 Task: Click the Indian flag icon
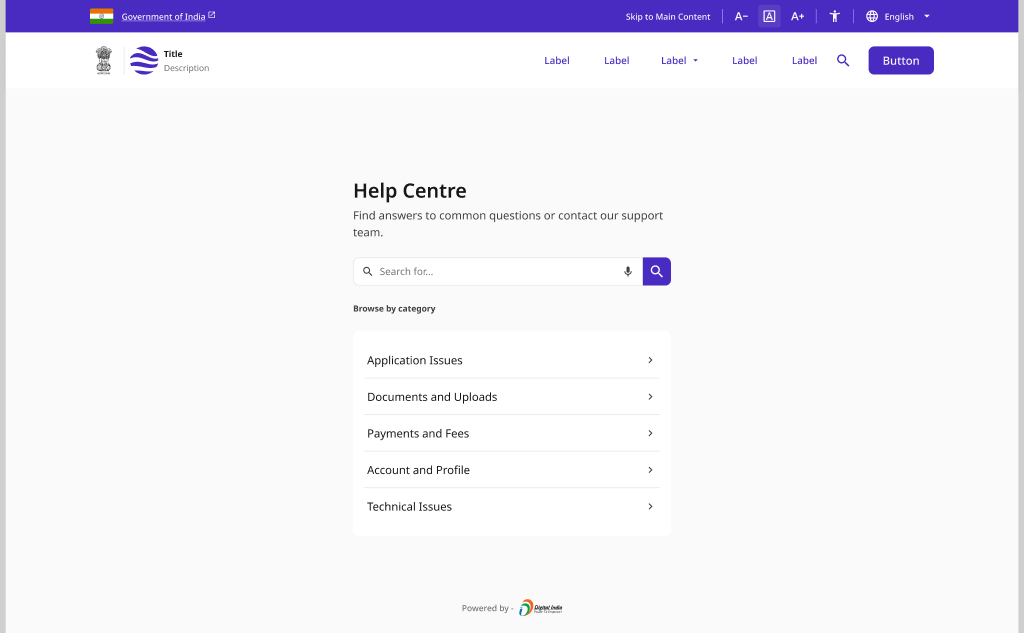click(101, 16)
